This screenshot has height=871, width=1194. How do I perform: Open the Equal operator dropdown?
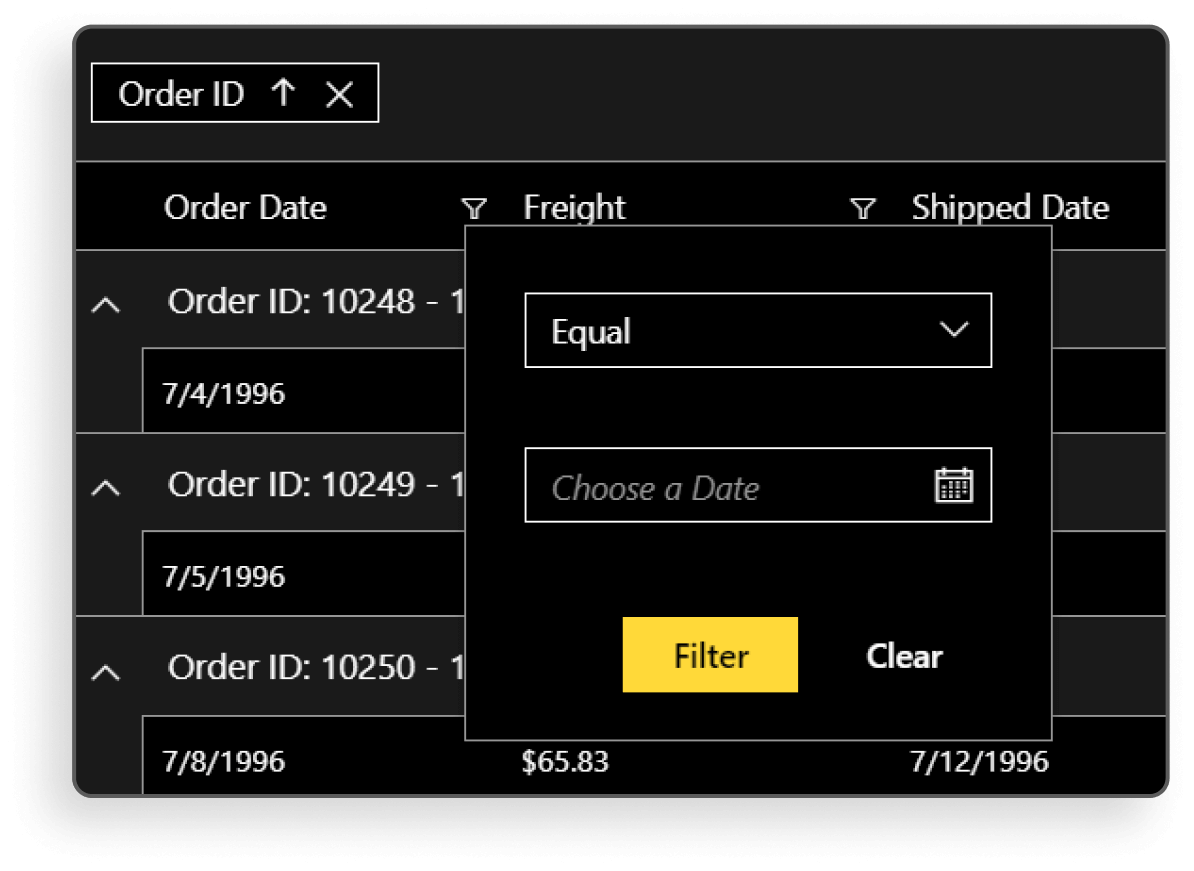(758, 331)
